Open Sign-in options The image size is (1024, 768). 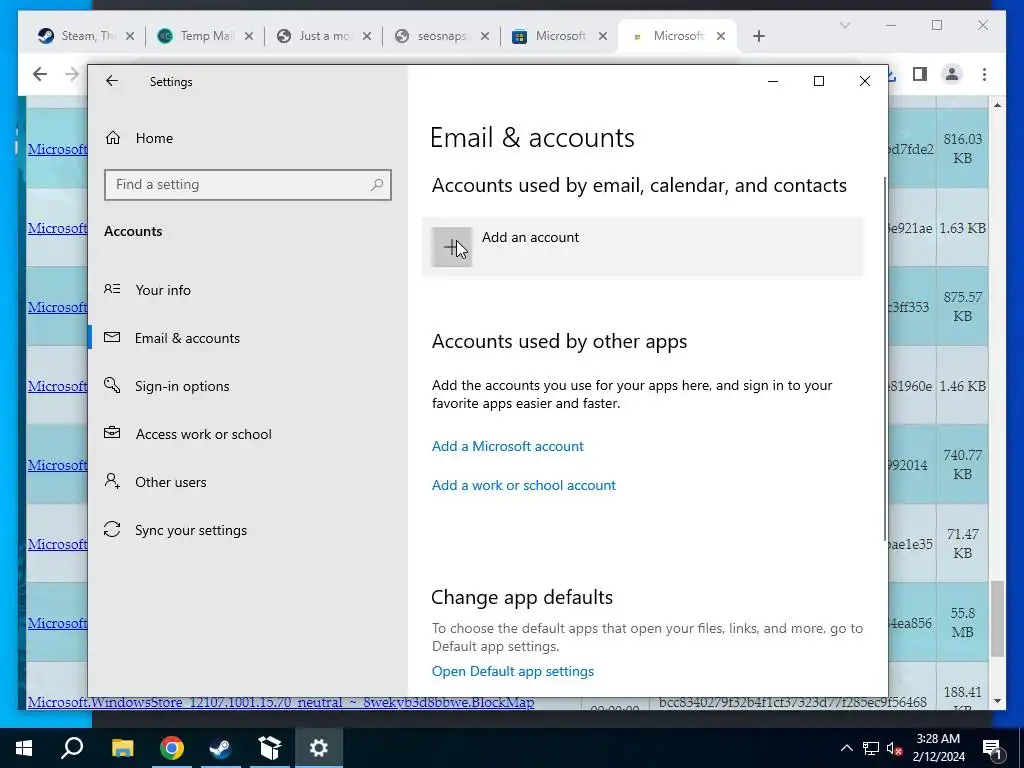point(166,386)
